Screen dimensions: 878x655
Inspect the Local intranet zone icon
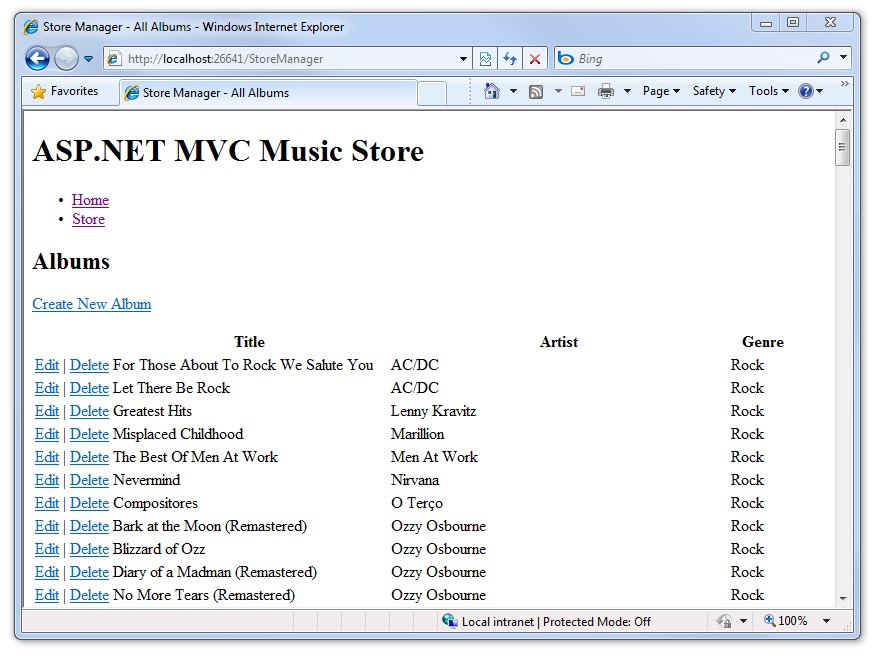[452, 621]
